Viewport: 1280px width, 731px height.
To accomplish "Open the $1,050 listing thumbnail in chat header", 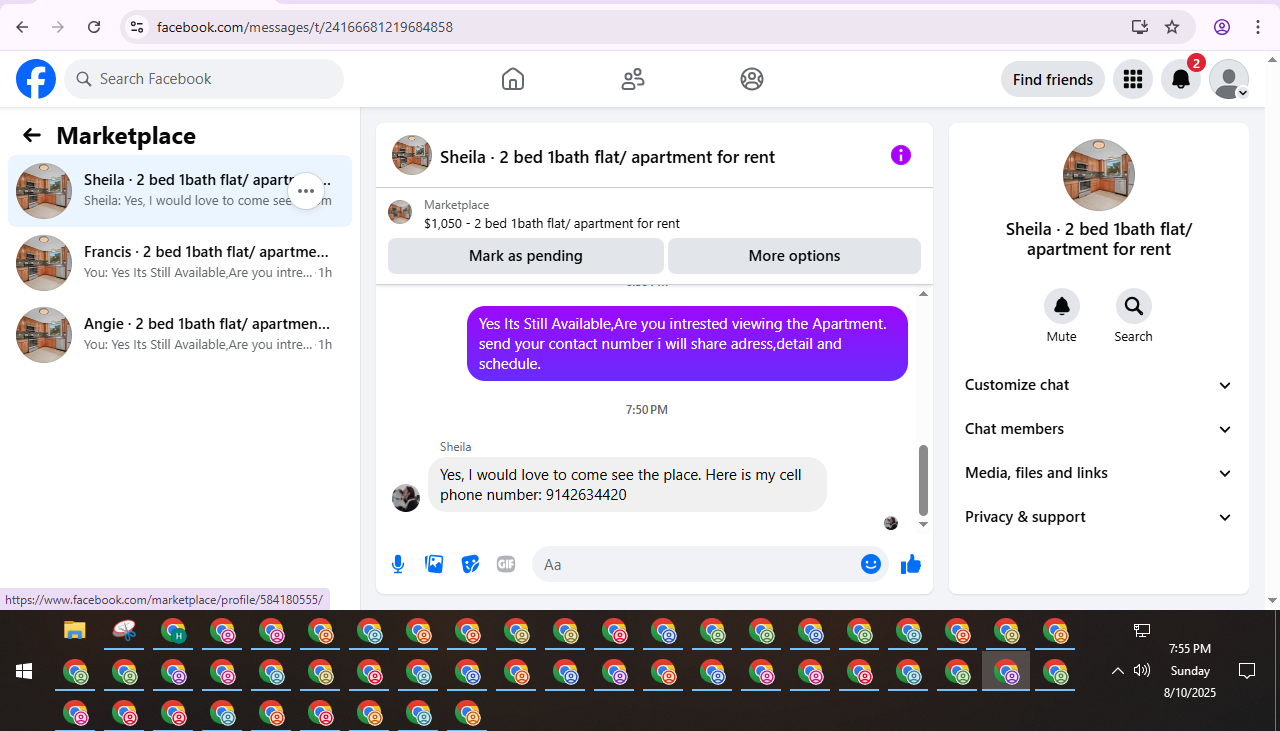I will point(400,212).
